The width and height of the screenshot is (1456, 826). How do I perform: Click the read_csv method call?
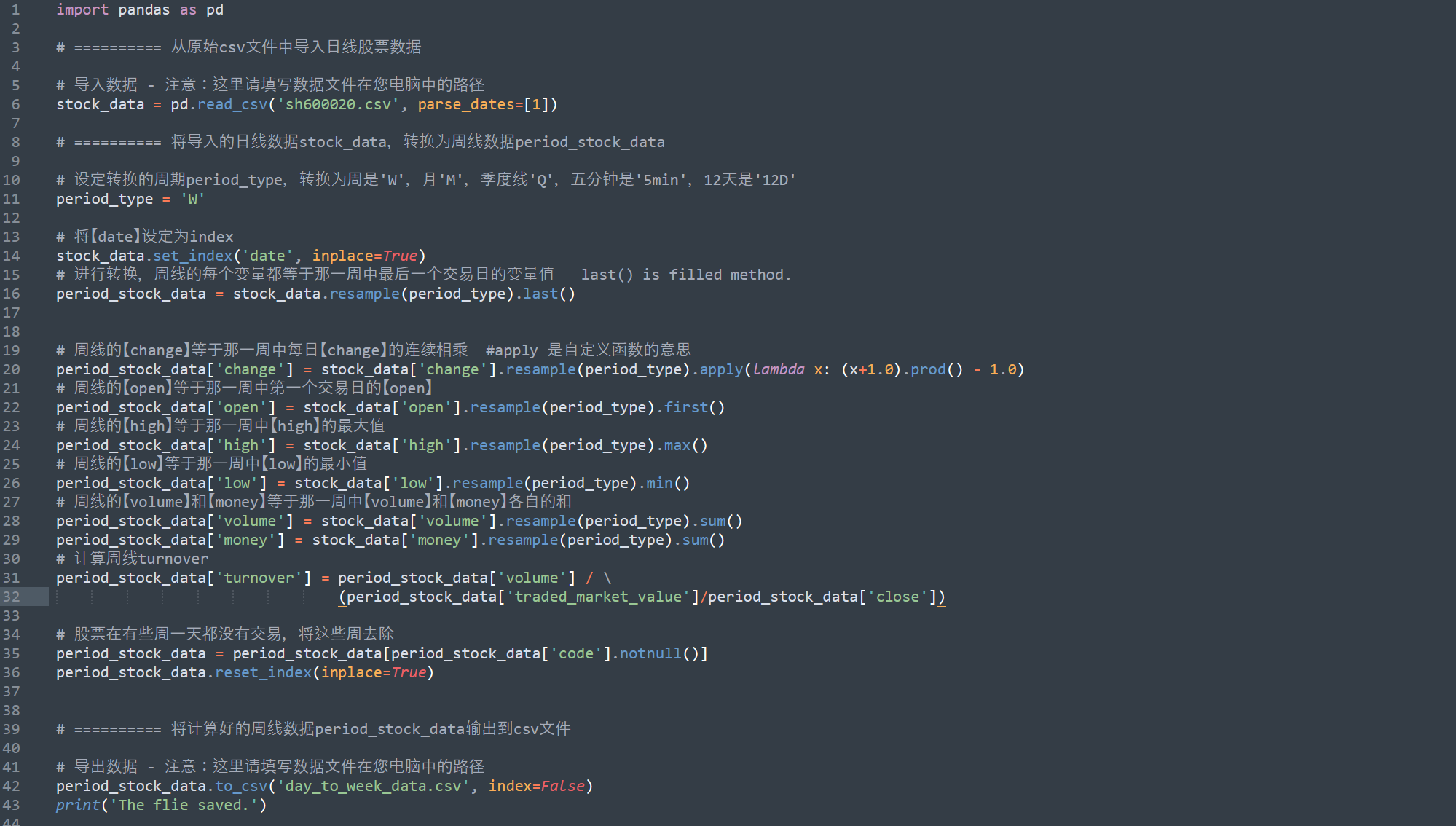coord(232,104)
